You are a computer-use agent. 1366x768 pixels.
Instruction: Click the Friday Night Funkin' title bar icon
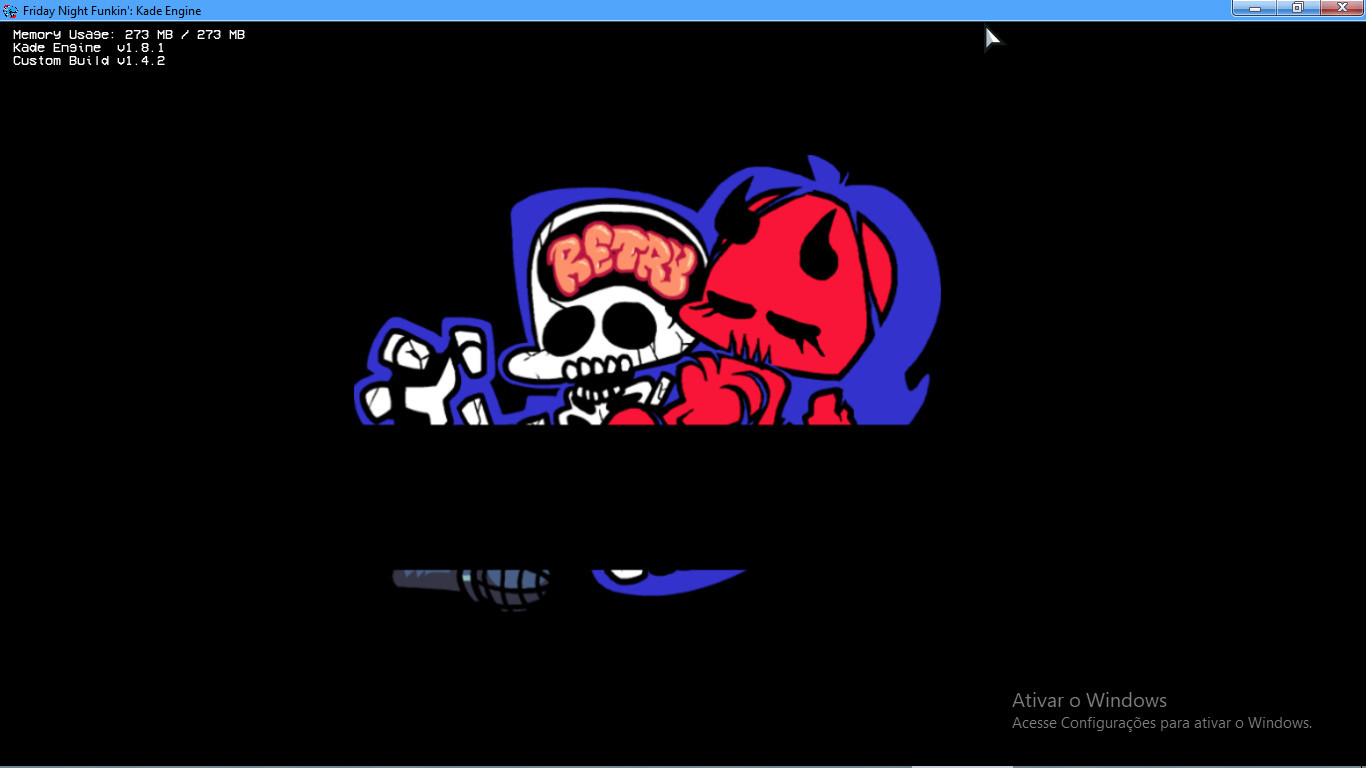coord(11,10)
